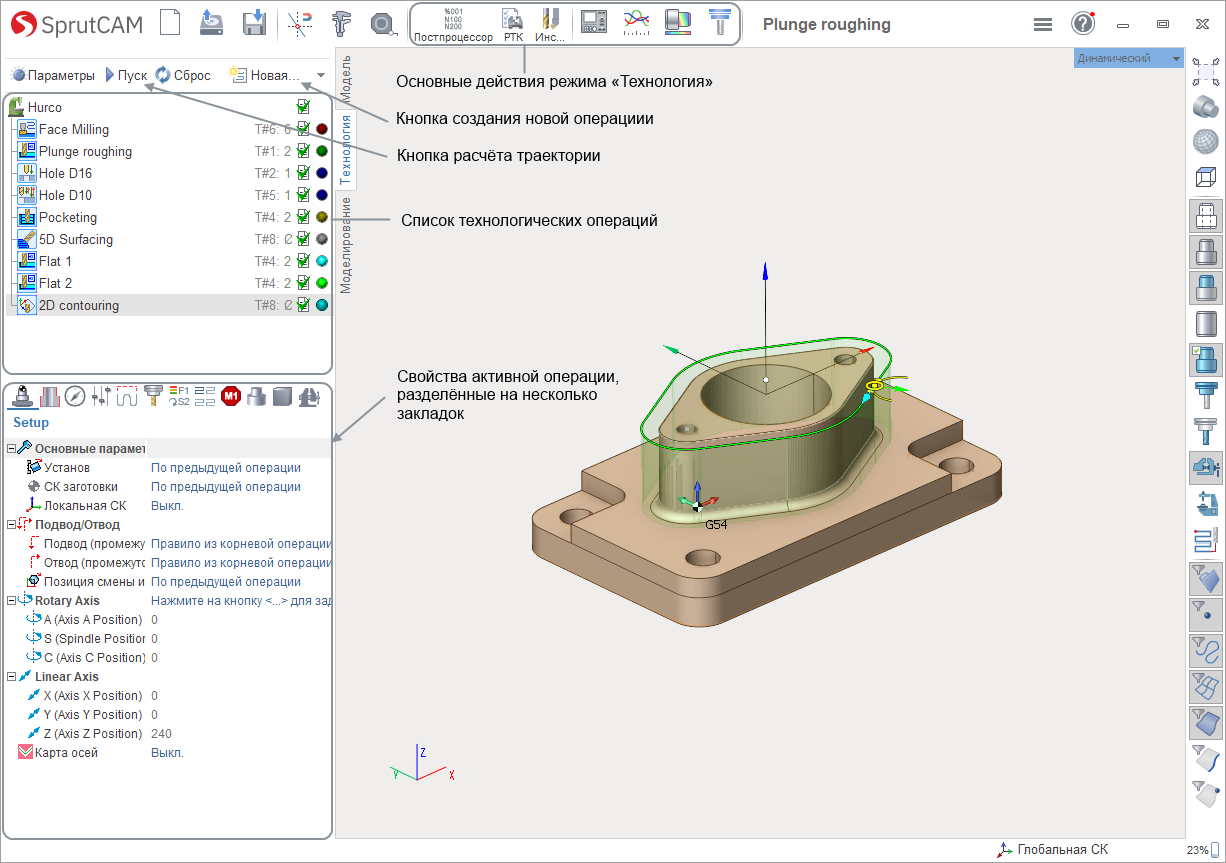Launch the Постпроцессор action
Viewport: 1226px width, 863px height.
coord(453,25)
